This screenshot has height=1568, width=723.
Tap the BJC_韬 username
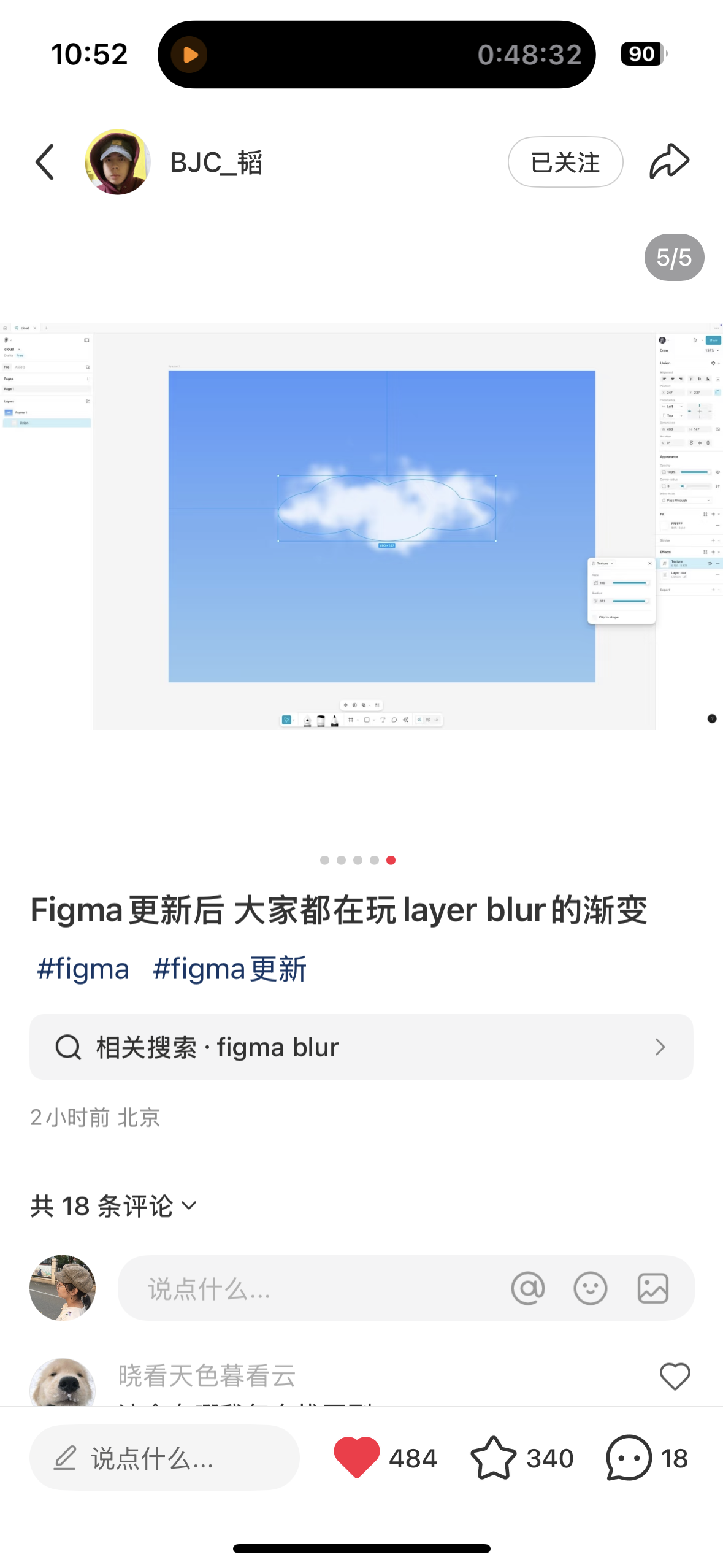click(216, 163)
